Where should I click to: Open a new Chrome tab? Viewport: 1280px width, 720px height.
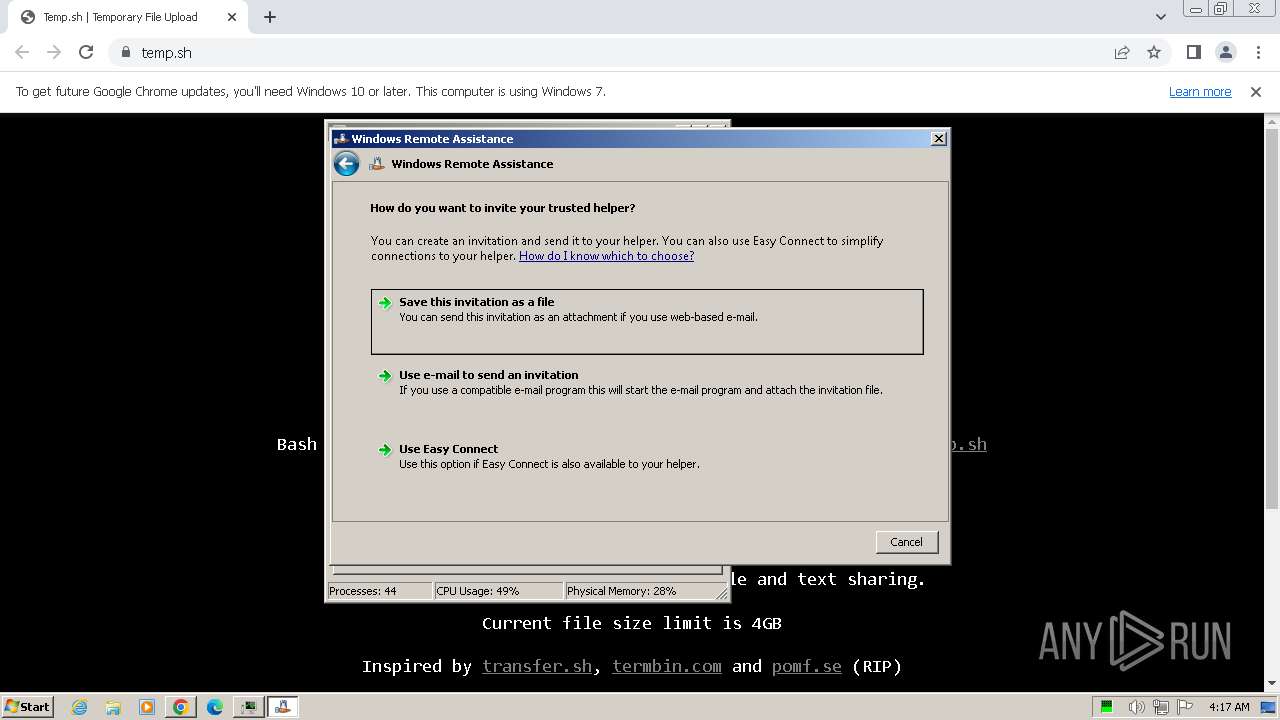tap(270, 17)
